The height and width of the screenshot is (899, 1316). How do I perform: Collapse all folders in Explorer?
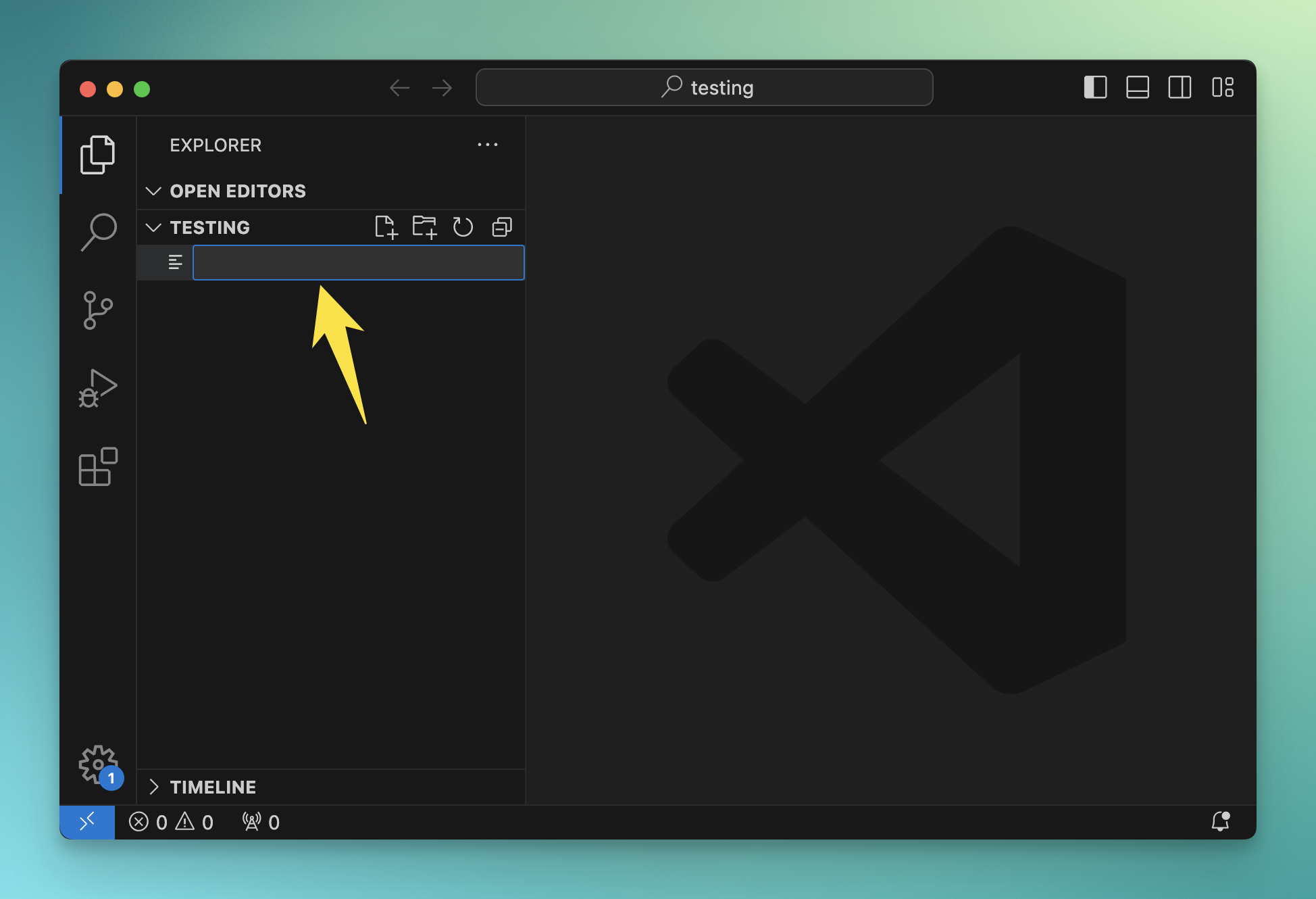point(502,227)
